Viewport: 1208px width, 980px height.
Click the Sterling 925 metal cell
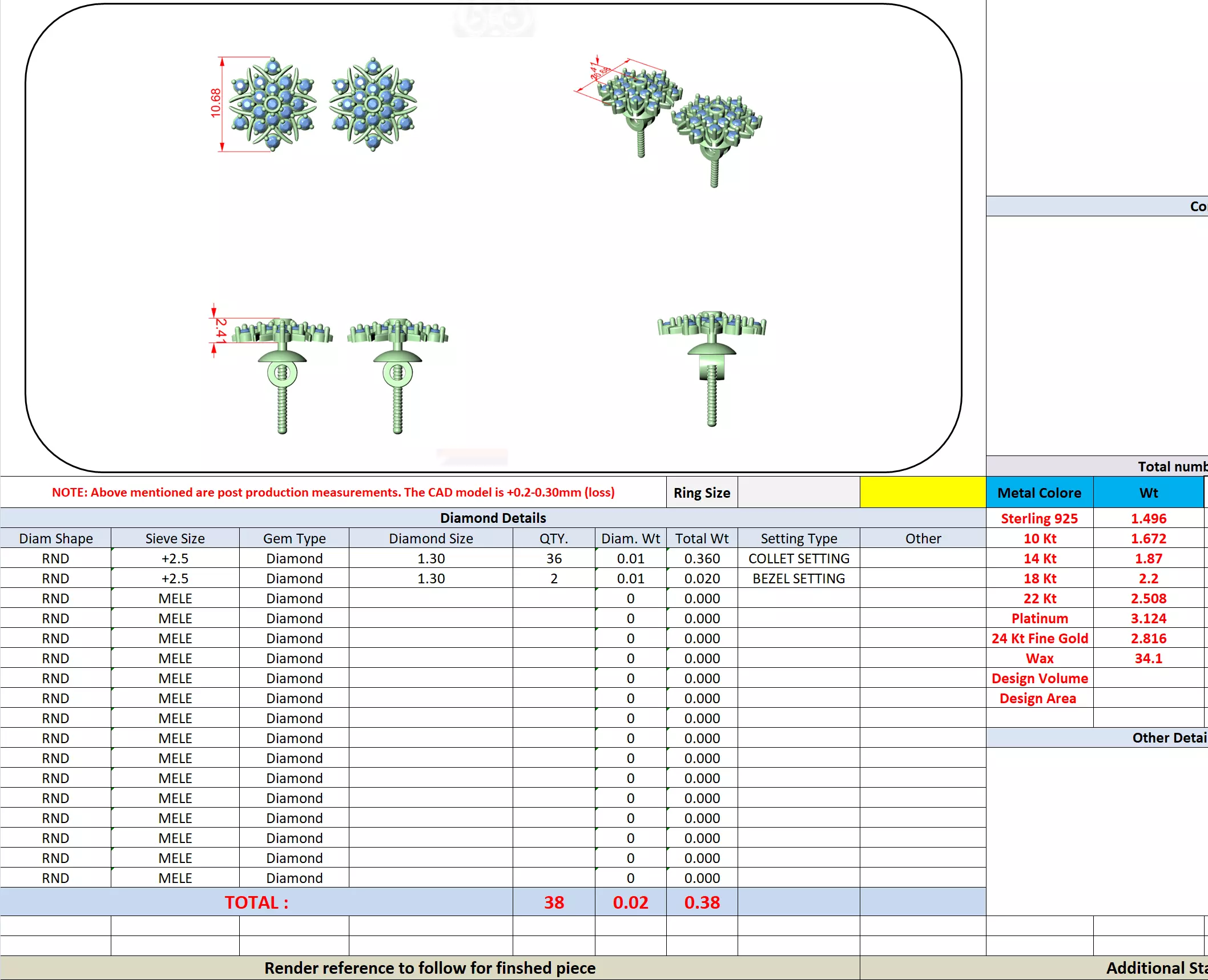point(1039,518)
